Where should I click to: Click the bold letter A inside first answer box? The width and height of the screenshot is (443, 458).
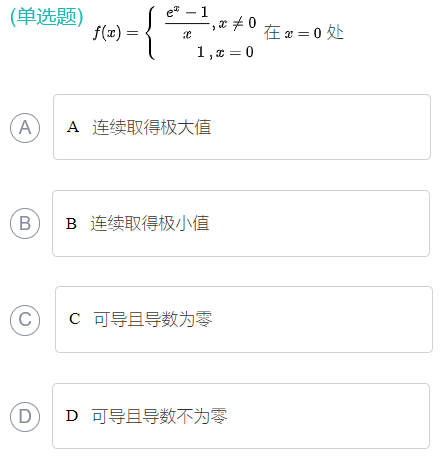pos(73,127)
